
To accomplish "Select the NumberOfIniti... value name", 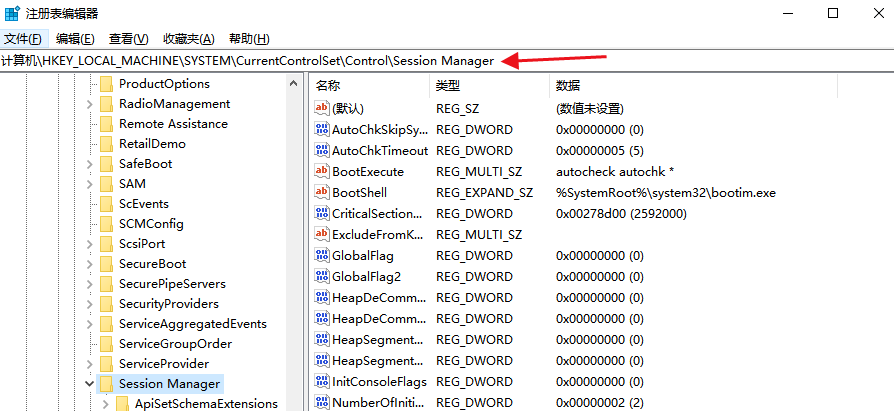I will point(379,402).
